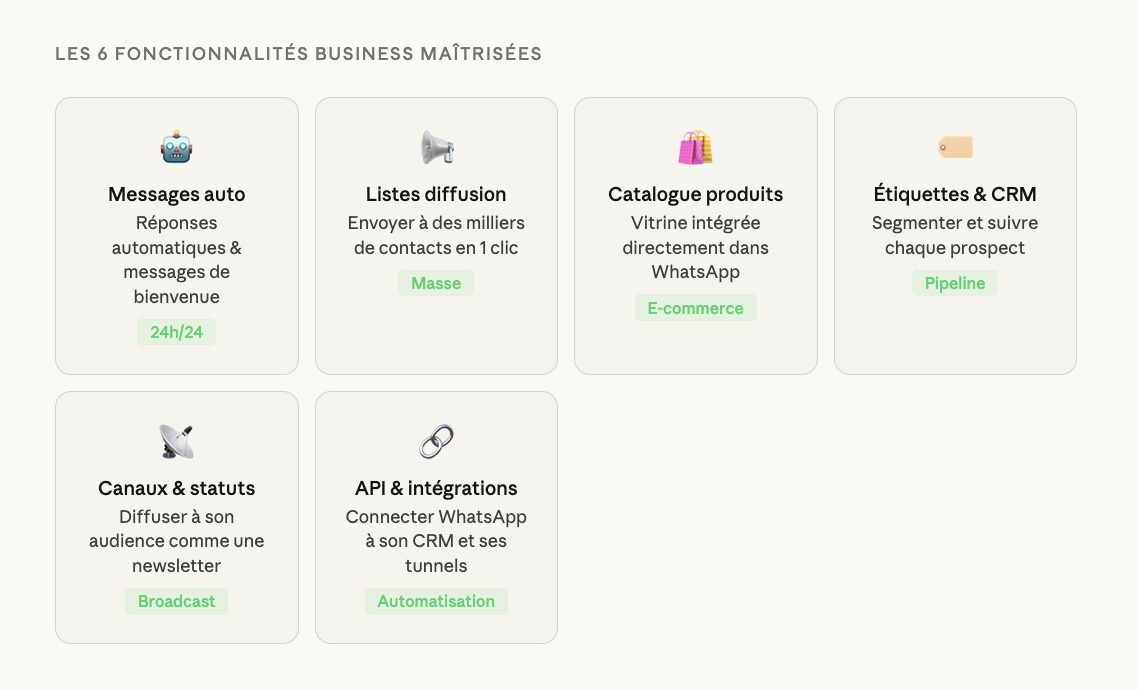Click the section title about 6 fonctionnalités

[x=298, y=54]
